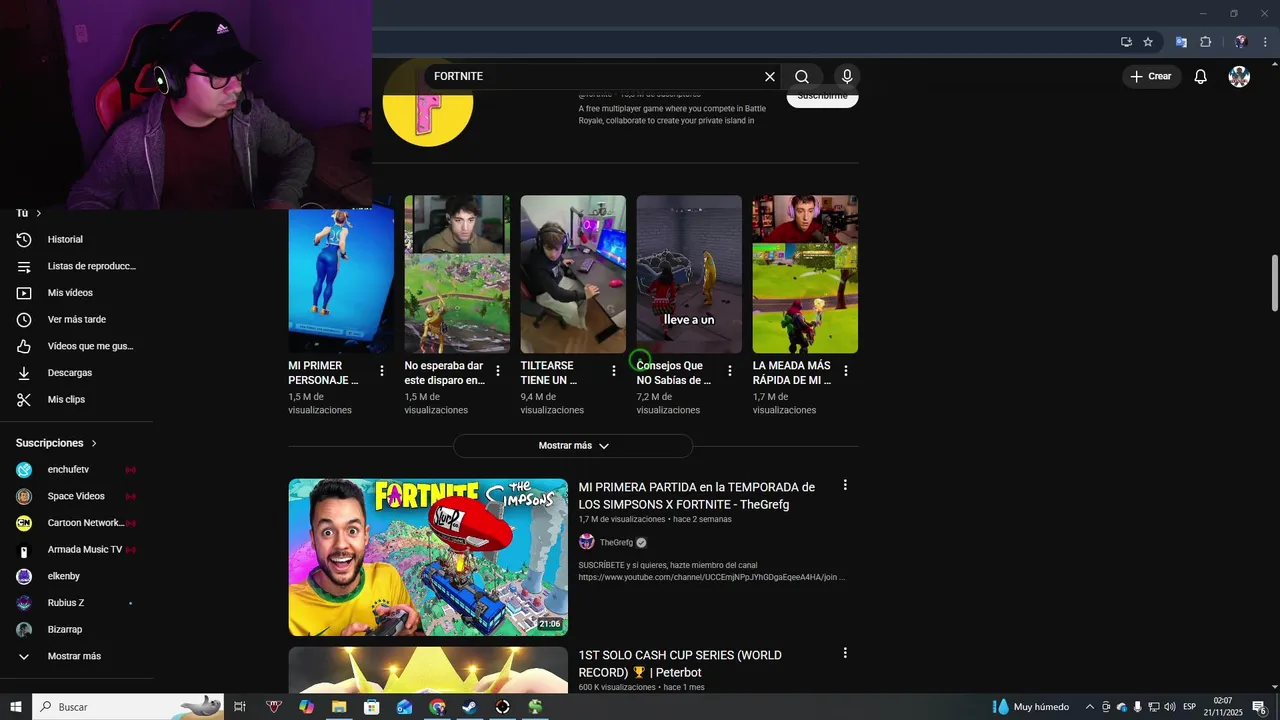The width and height of the screenshot is (1280, 720).
Task: Open options for No esperaba dar short
Action: 498,371
